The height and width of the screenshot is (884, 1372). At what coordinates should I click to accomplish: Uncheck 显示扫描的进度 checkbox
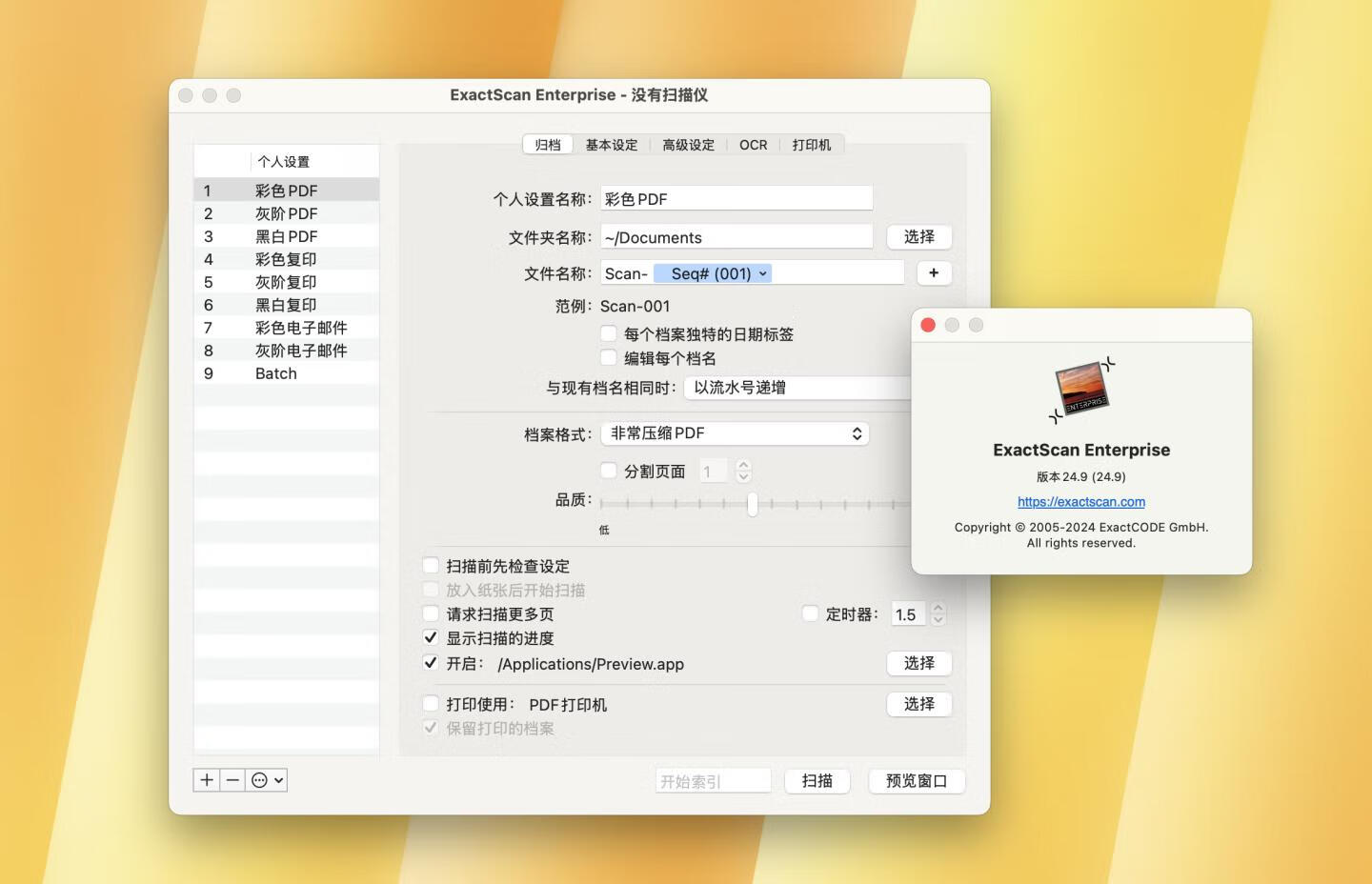pos(431,637)
